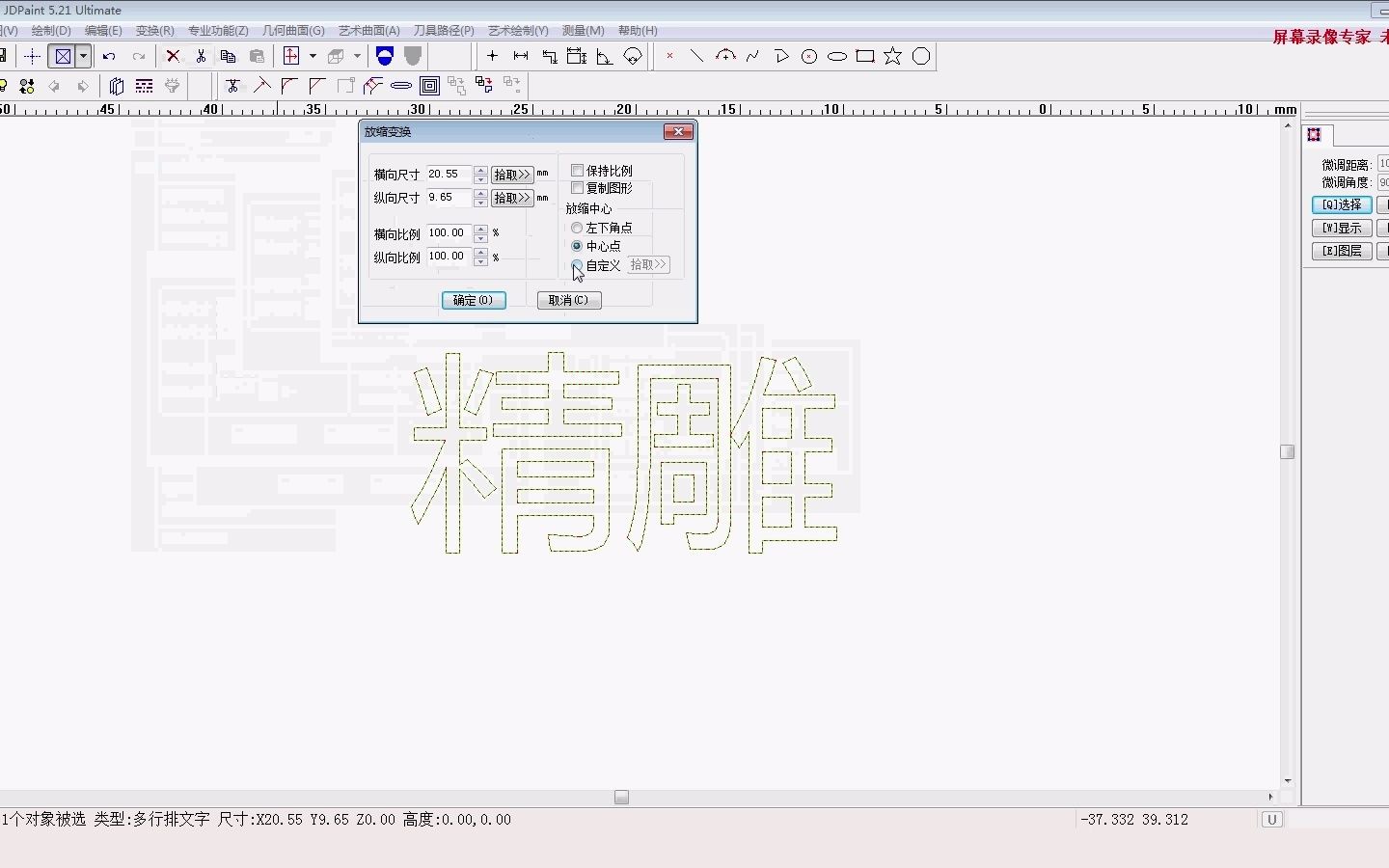Click the blue shield render icon
Screen dimensions: 1389x868
click(x=385, y=56)
